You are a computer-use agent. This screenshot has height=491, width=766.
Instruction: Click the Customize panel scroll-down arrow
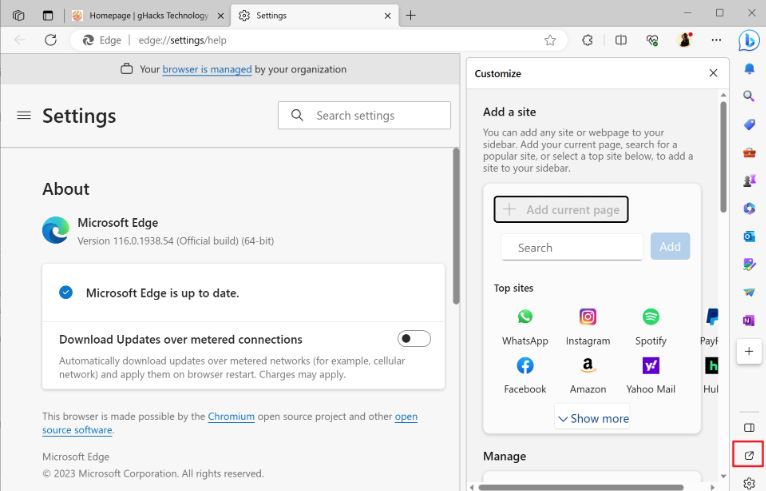coord(723,476)
